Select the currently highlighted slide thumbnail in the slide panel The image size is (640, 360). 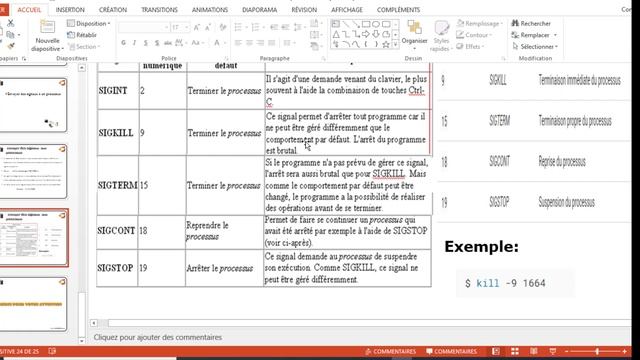pyautogui.click(x=33, y=238)
